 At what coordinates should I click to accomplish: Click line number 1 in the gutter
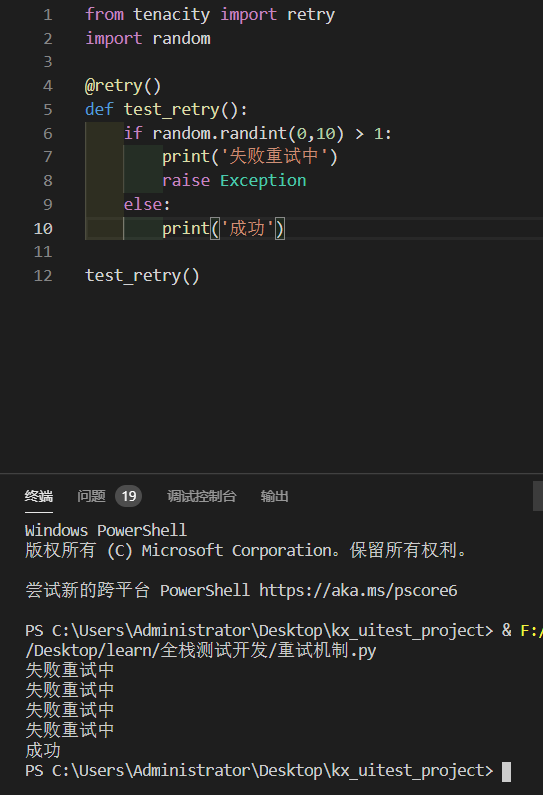pos(48,15)
